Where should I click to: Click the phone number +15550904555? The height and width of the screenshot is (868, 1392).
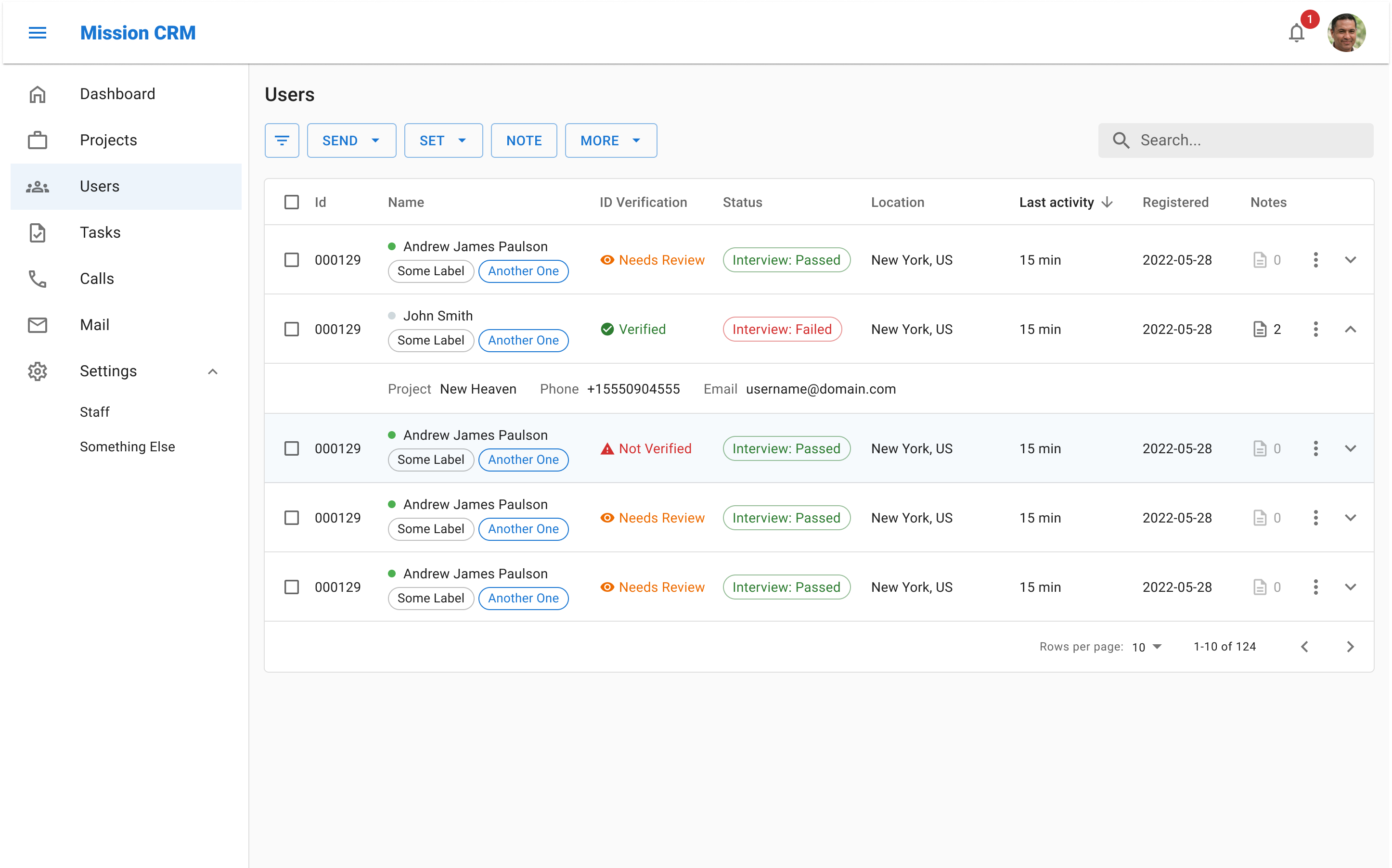click(633, 389)
